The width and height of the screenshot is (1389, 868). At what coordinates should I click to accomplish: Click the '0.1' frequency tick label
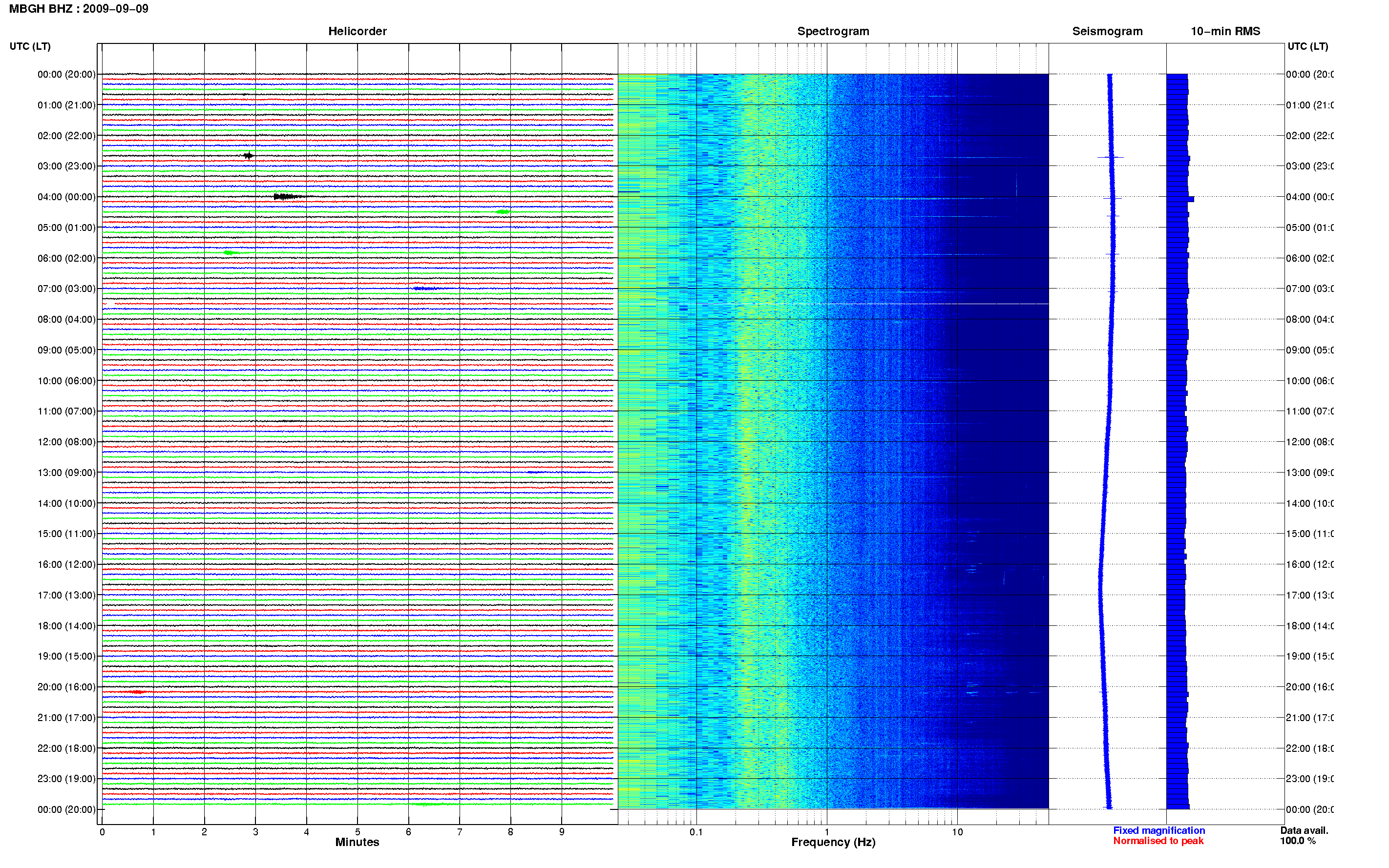point(696,832)
